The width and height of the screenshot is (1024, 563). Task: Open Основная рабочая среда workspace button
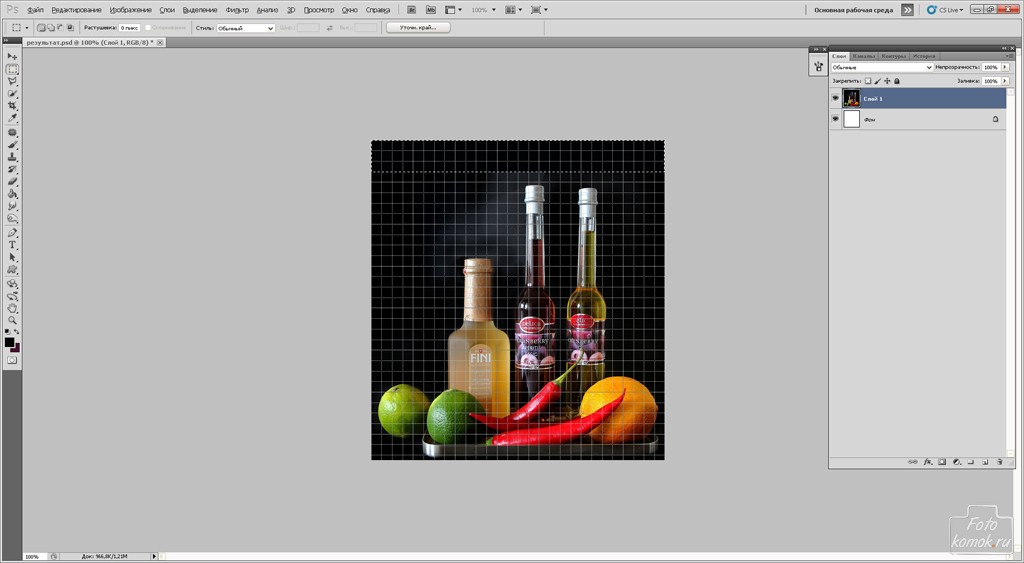(x=855, y=9)
